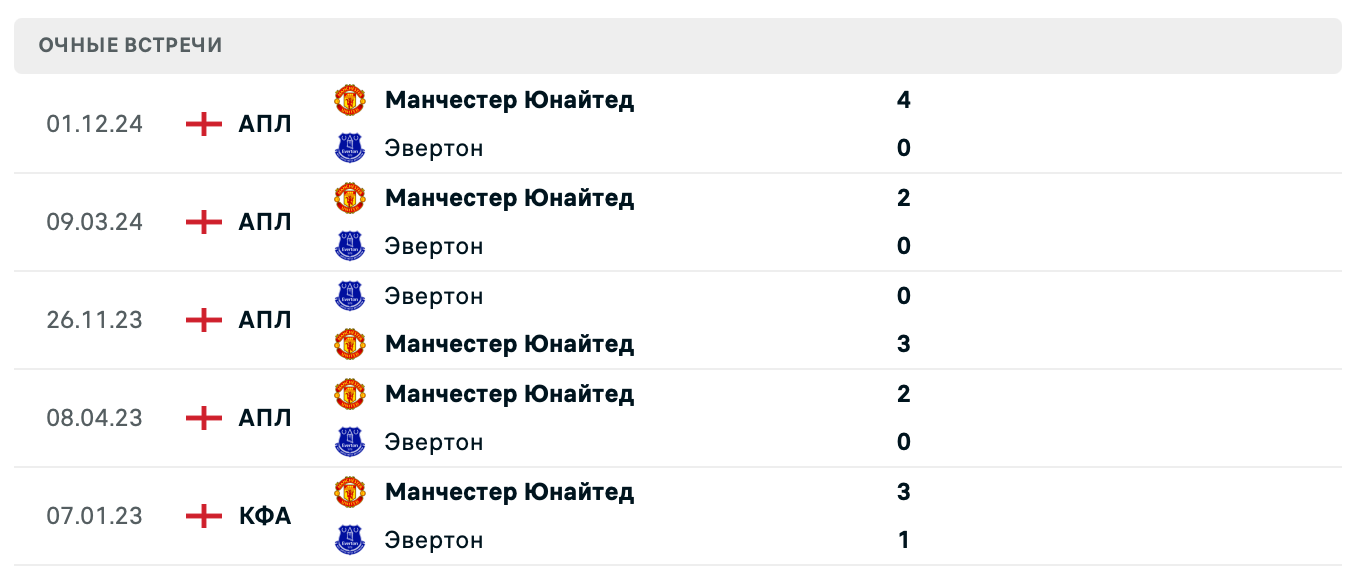Viewport: 1360px width, 588px height.
Task: Click the АПЛ label for the 08.04.23 match
Action: pyautogui.click(x=266, y=418)
